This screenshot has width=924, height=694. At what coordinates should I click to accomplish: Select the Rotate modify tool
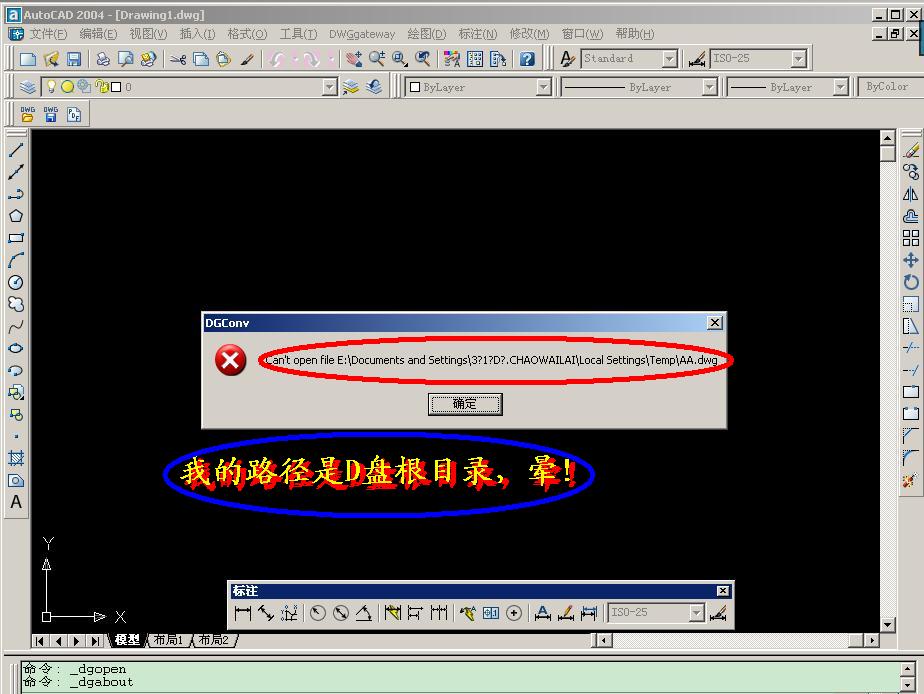(x=910, y=282)
